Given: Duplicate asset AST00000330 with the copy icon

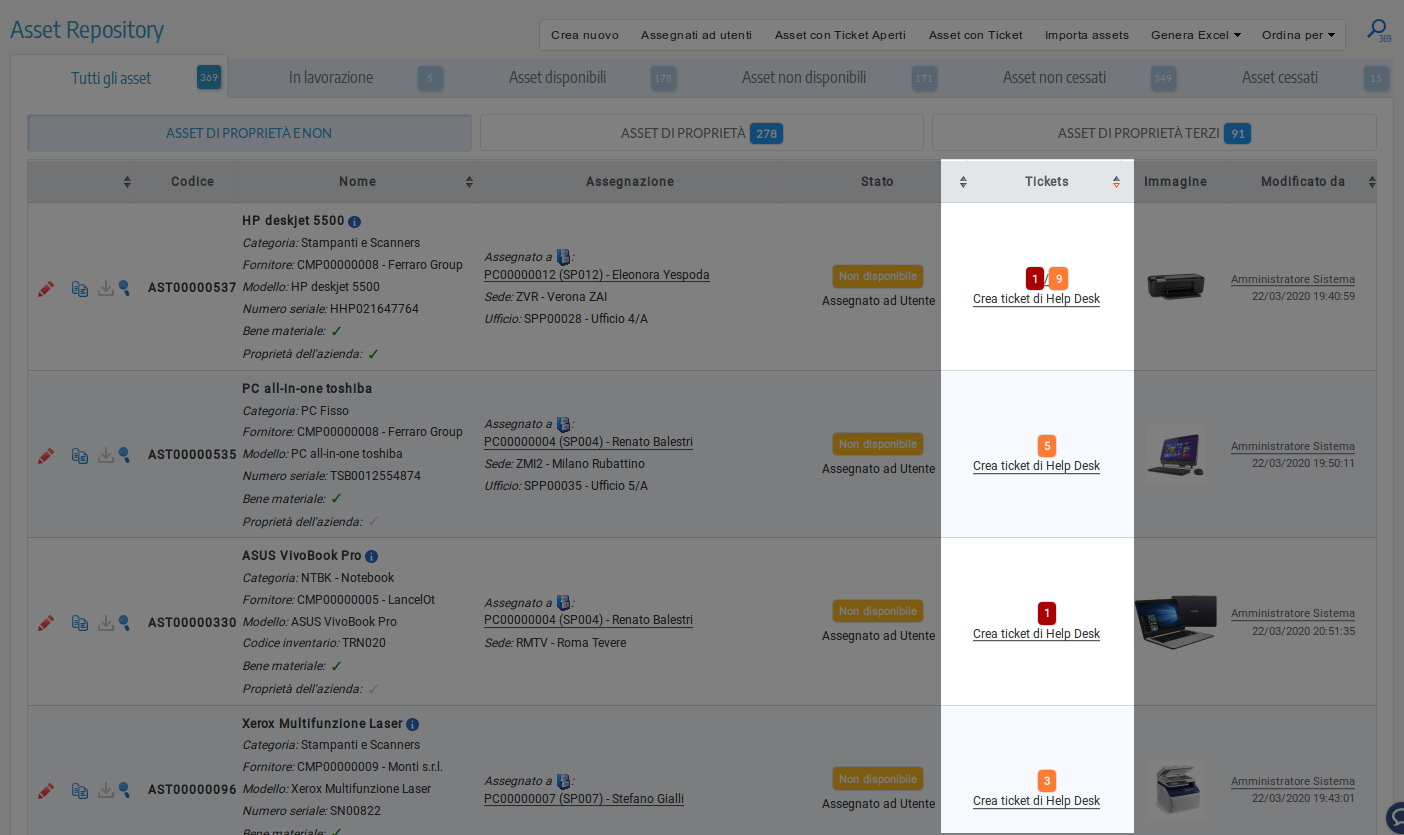Looking at the screenshot, I should pos(80,622).
